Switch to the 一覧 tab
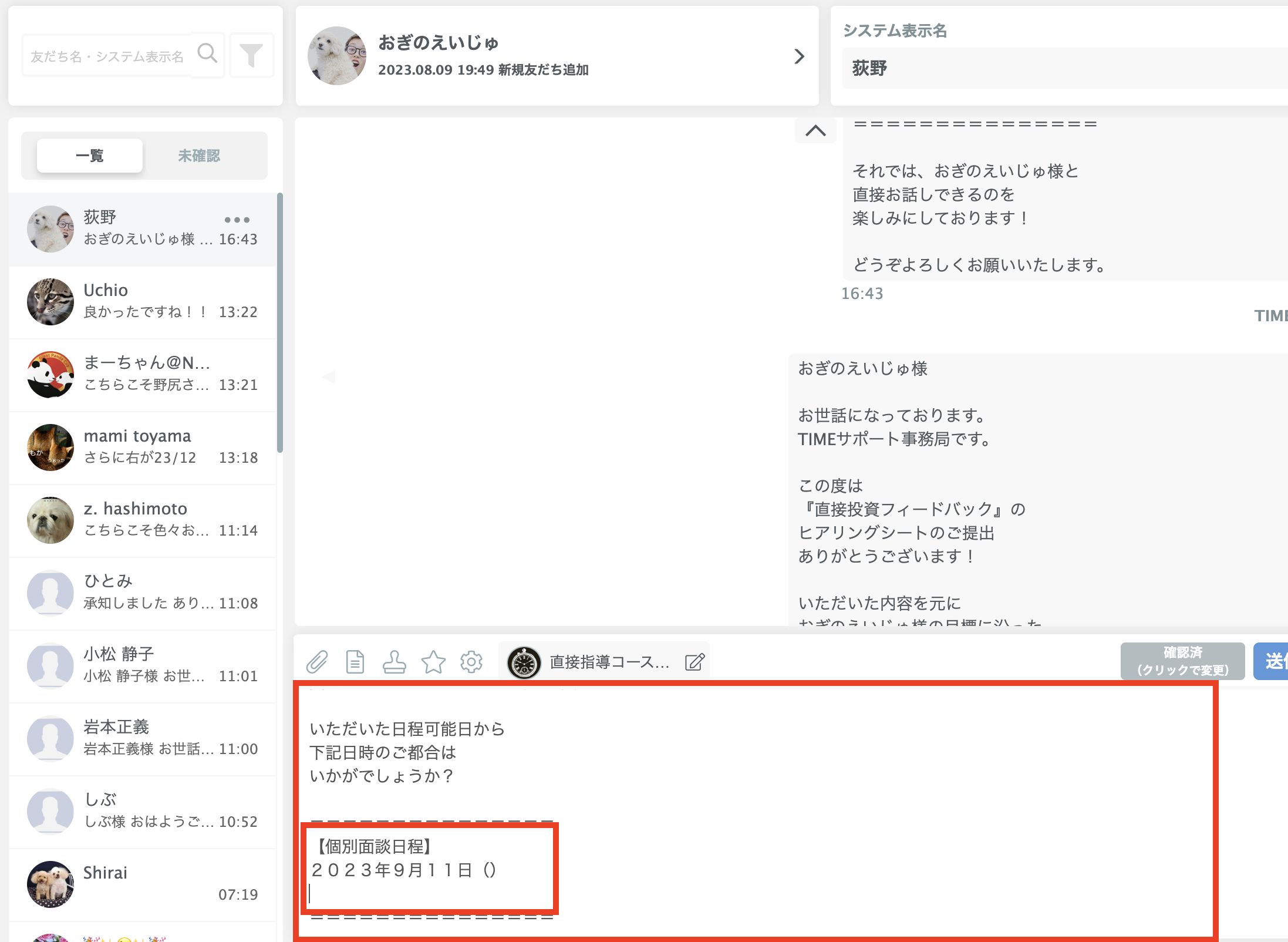Viewport: 1288px width, 942px height. pos(89,155)
